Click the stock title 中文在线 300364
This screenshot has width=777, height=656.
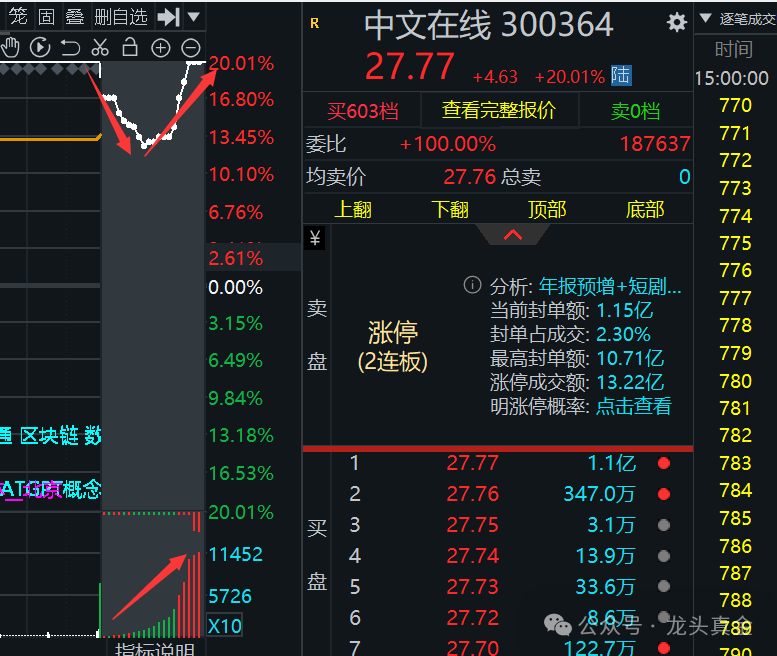tap(489, 25)
